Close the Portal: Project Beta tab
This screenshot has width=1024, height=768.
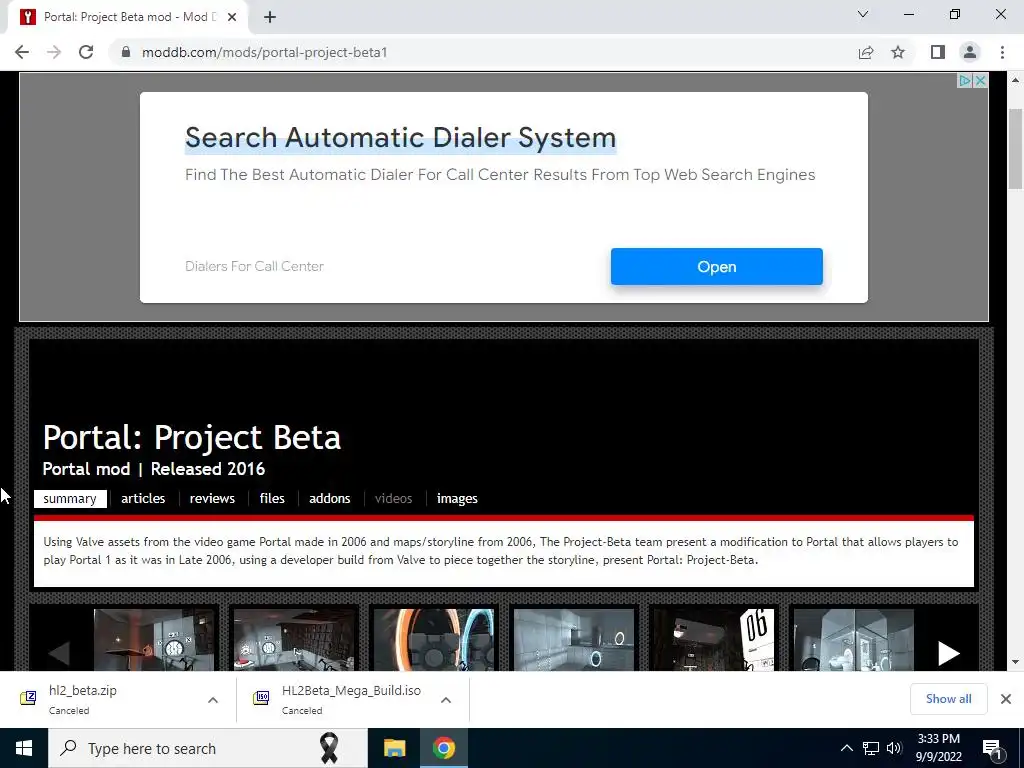[x=232, y=17]
